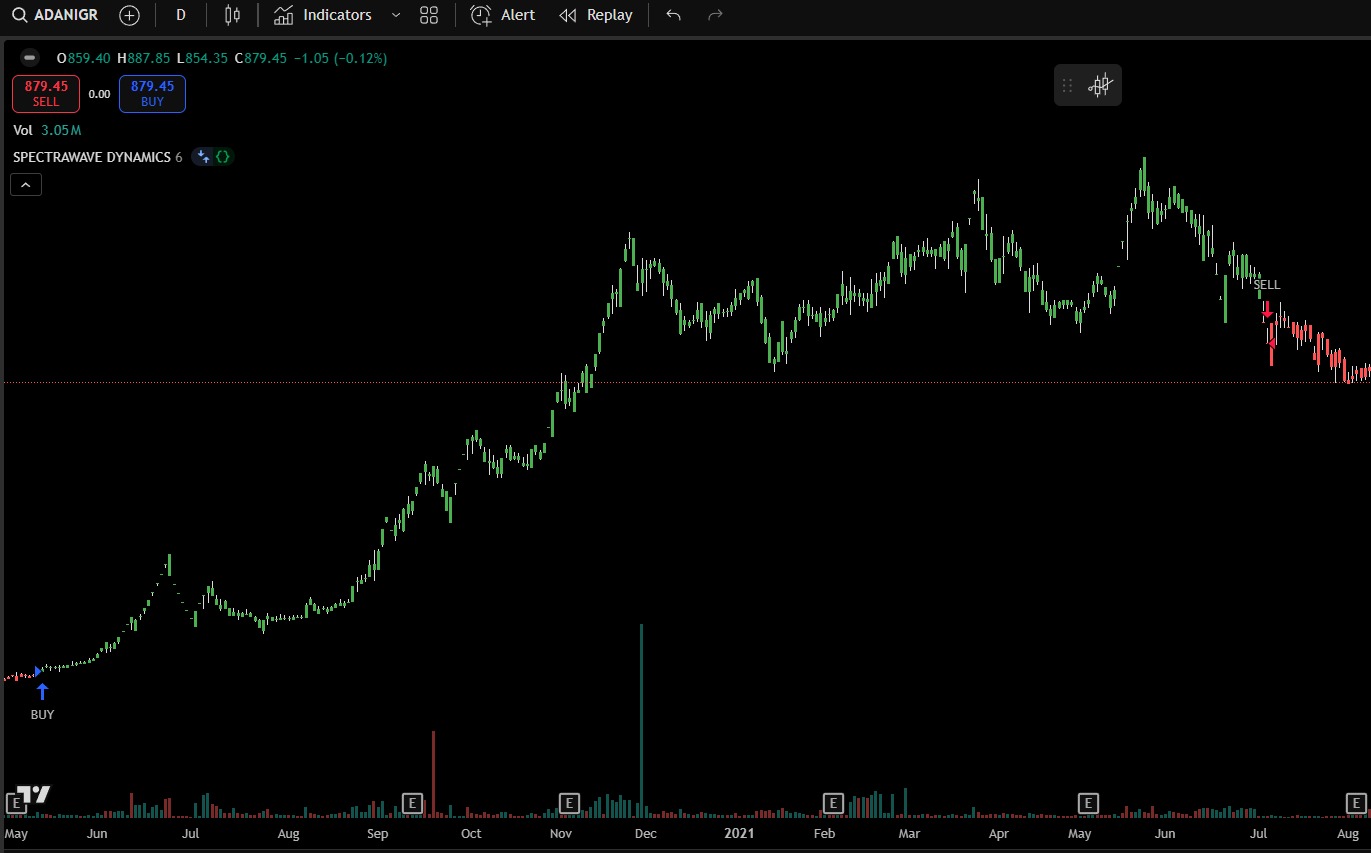Open source code braces icon of SPECTRAWAVE DYNAMICS
1371x853 pixels.
pos(223,157)
